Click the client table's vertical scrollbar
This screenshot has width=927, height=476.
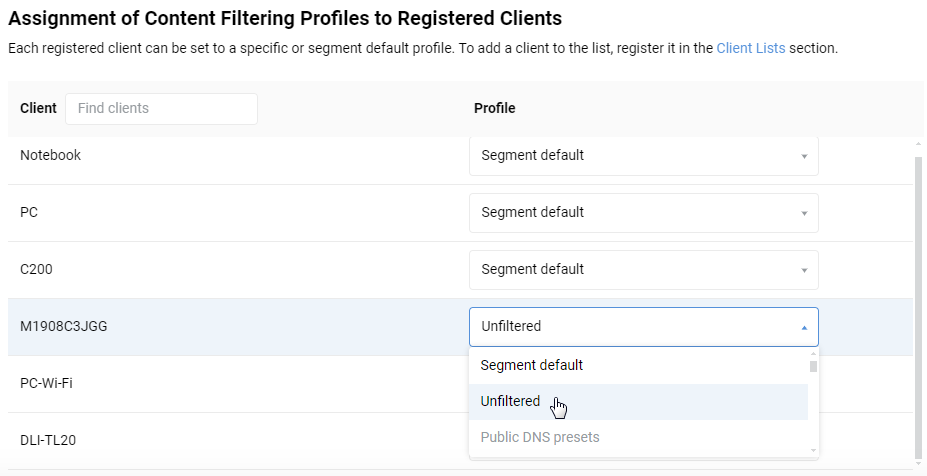(918, 300)
